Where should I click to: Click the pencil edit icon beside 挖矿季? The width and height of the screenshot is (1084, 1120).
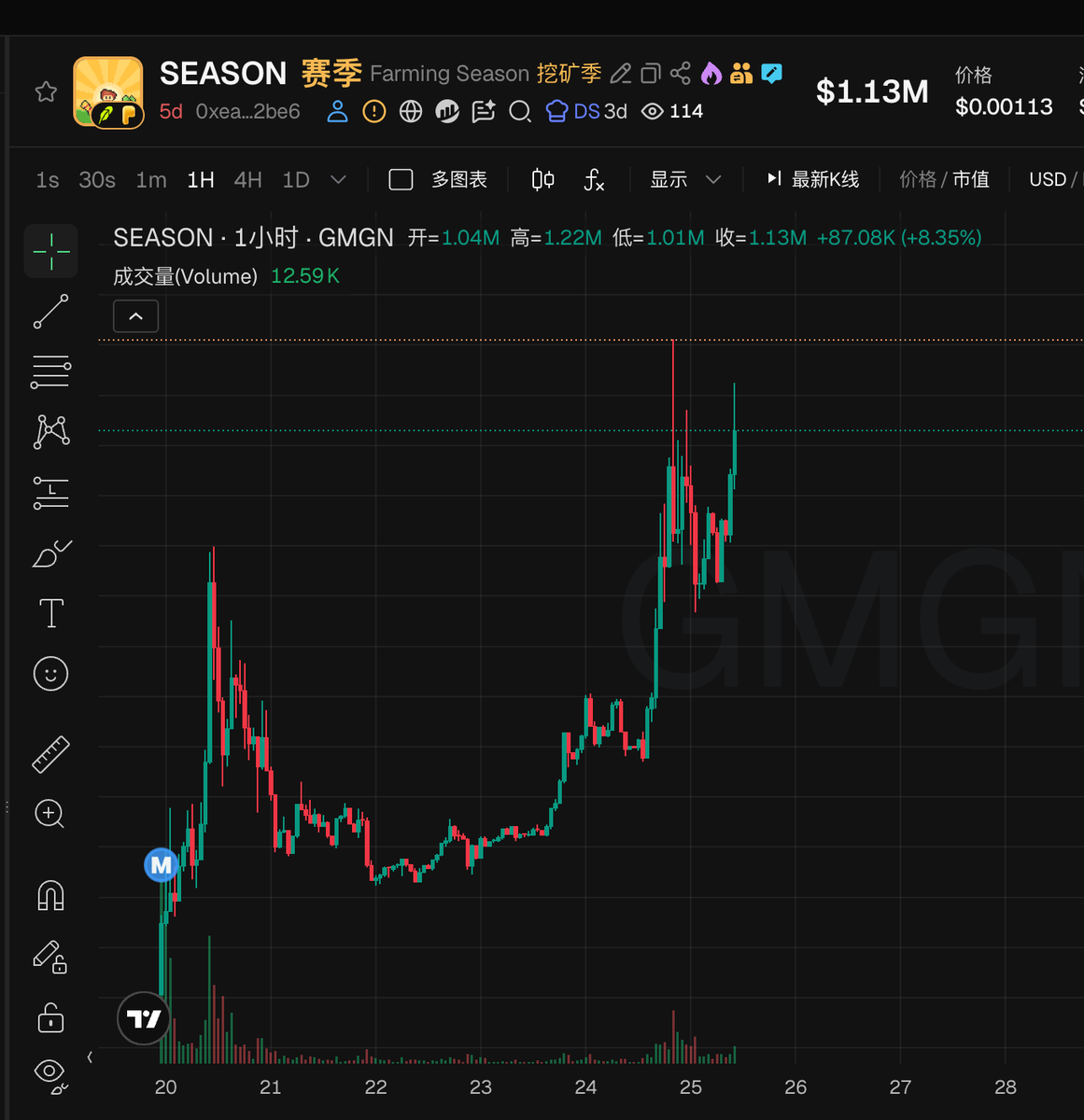(x=621, y=74)
